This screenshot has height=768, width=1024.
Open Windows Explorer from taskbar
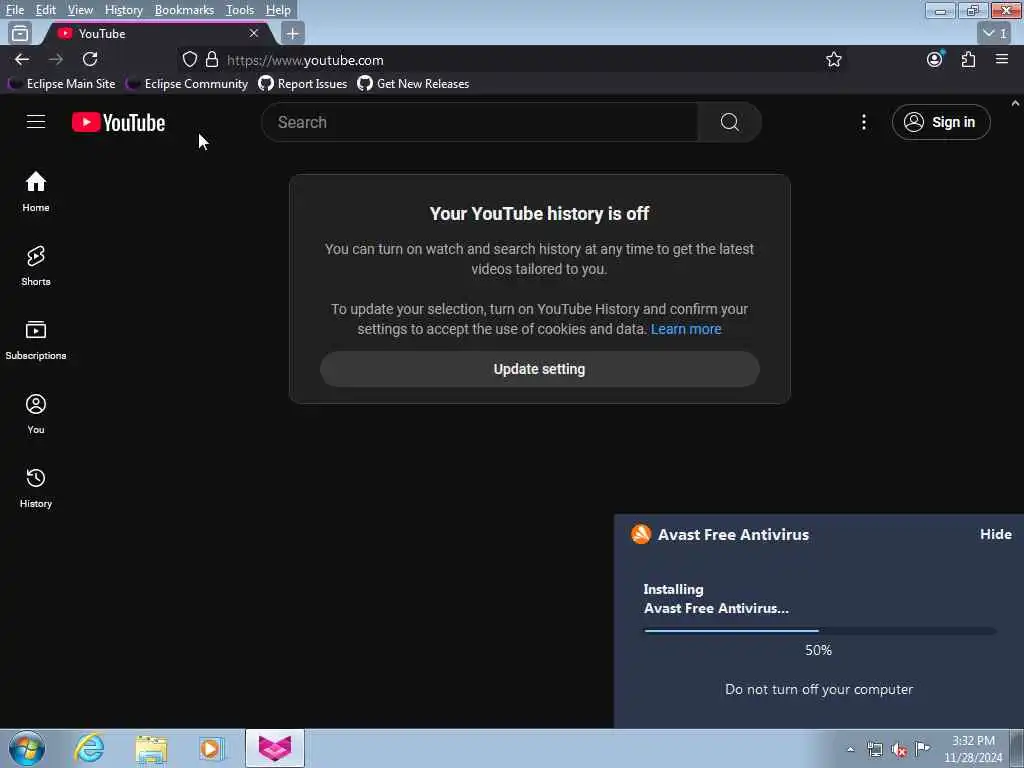pos(152,748)
